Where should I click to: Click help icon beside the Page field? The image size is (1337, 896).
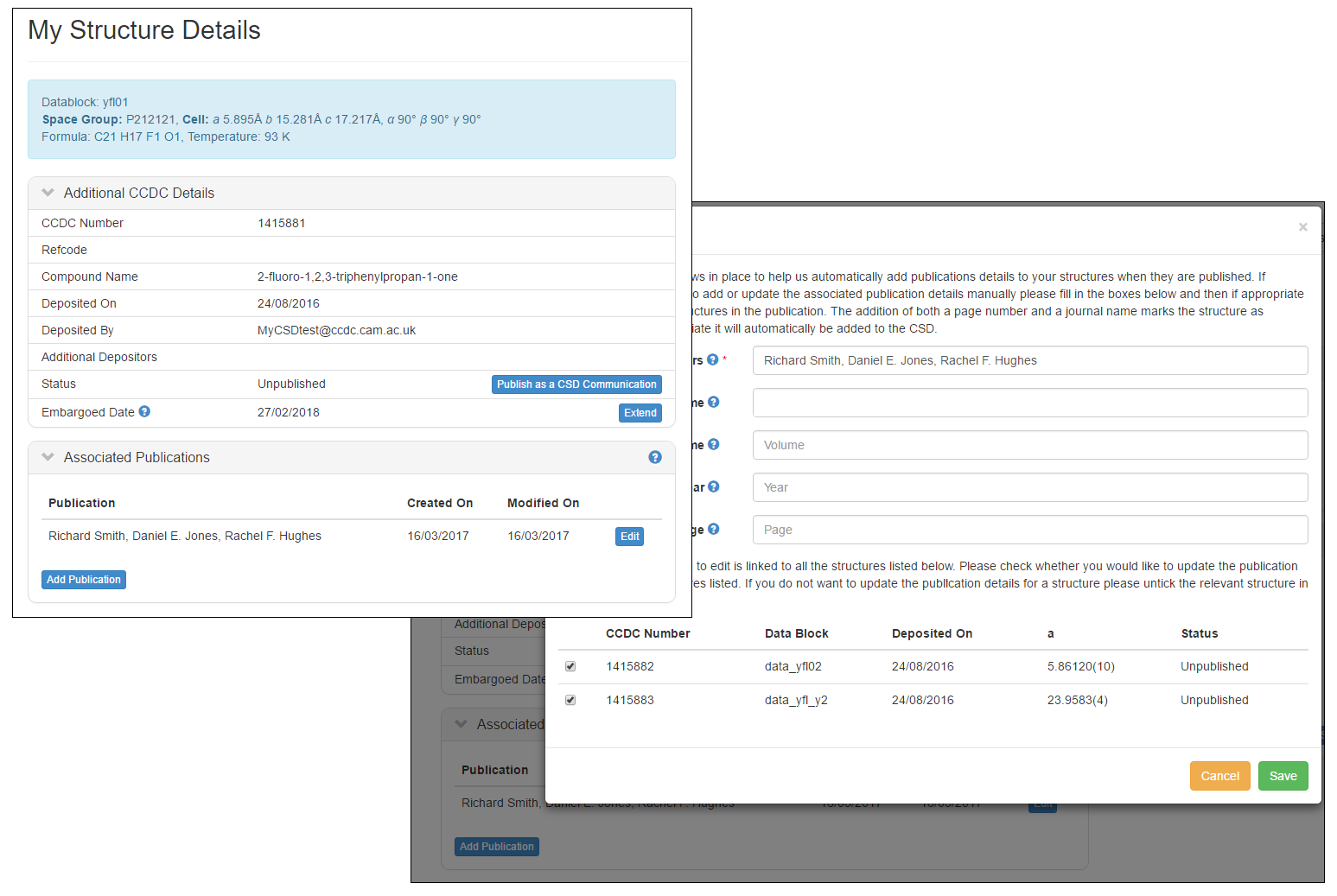coord(713,530)
